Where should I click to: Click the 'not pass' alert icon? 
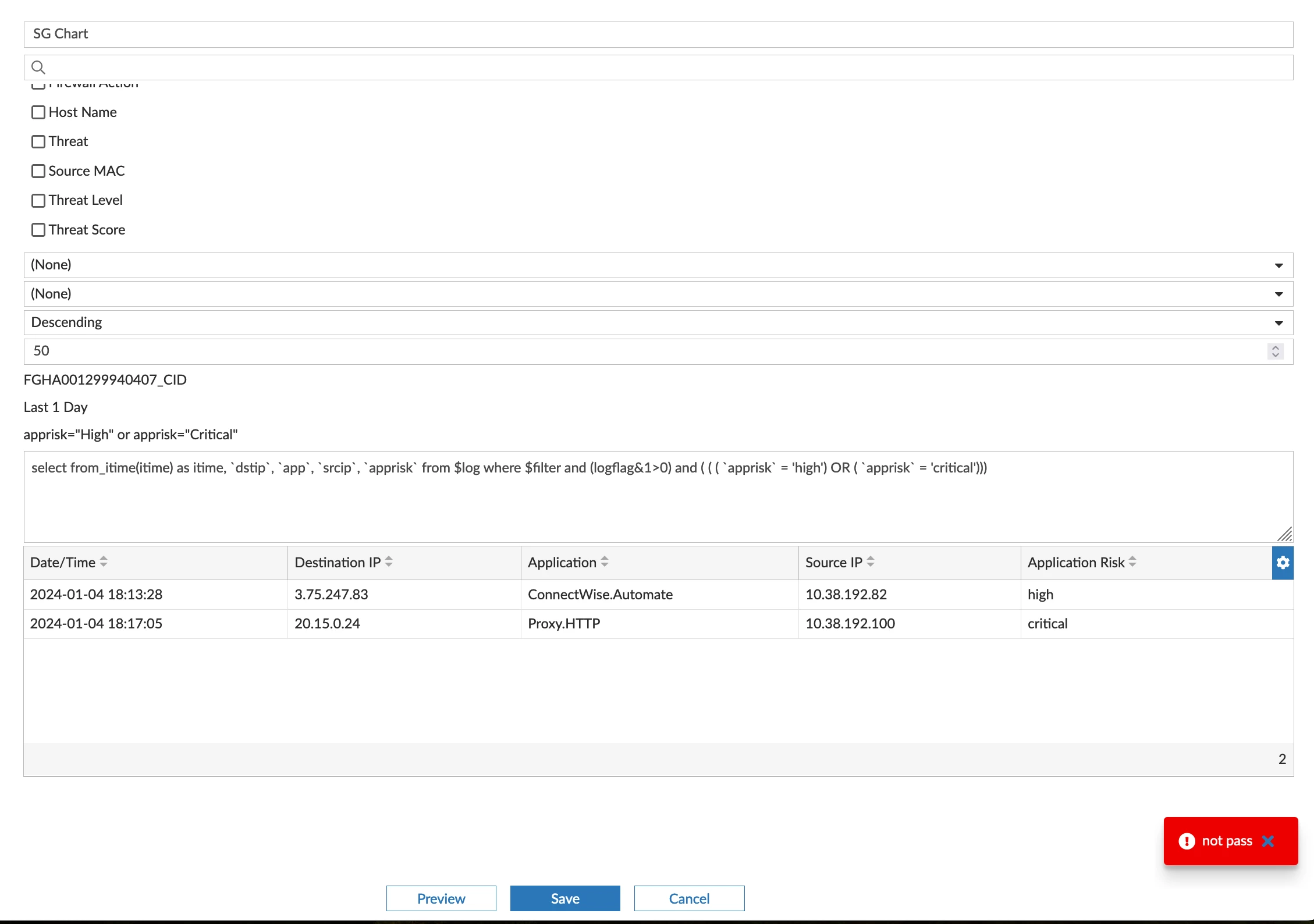[x=1187, y=841]
